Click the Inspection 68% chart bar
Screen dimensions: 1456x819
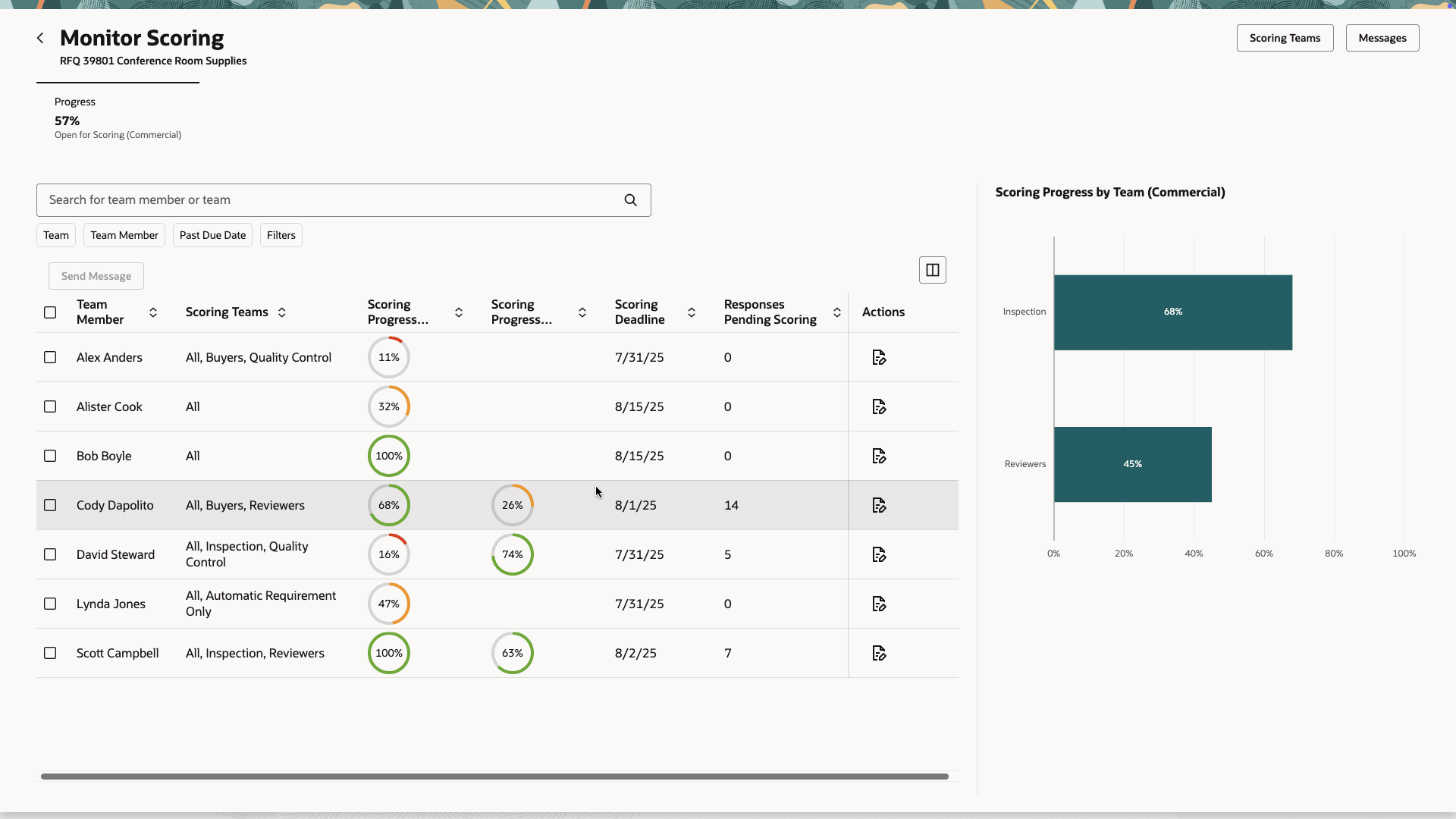pyautogui.click(x=1172, y=312)
